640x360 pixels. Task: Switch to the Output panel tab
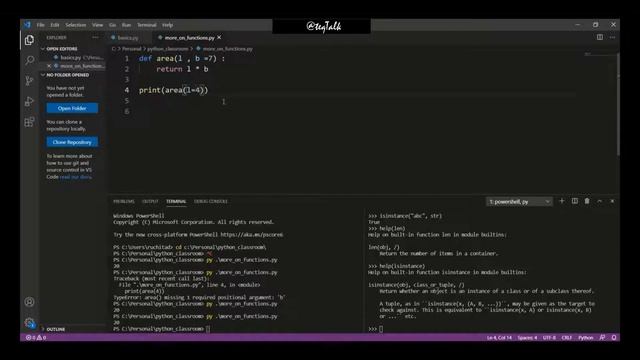[150, 202]
